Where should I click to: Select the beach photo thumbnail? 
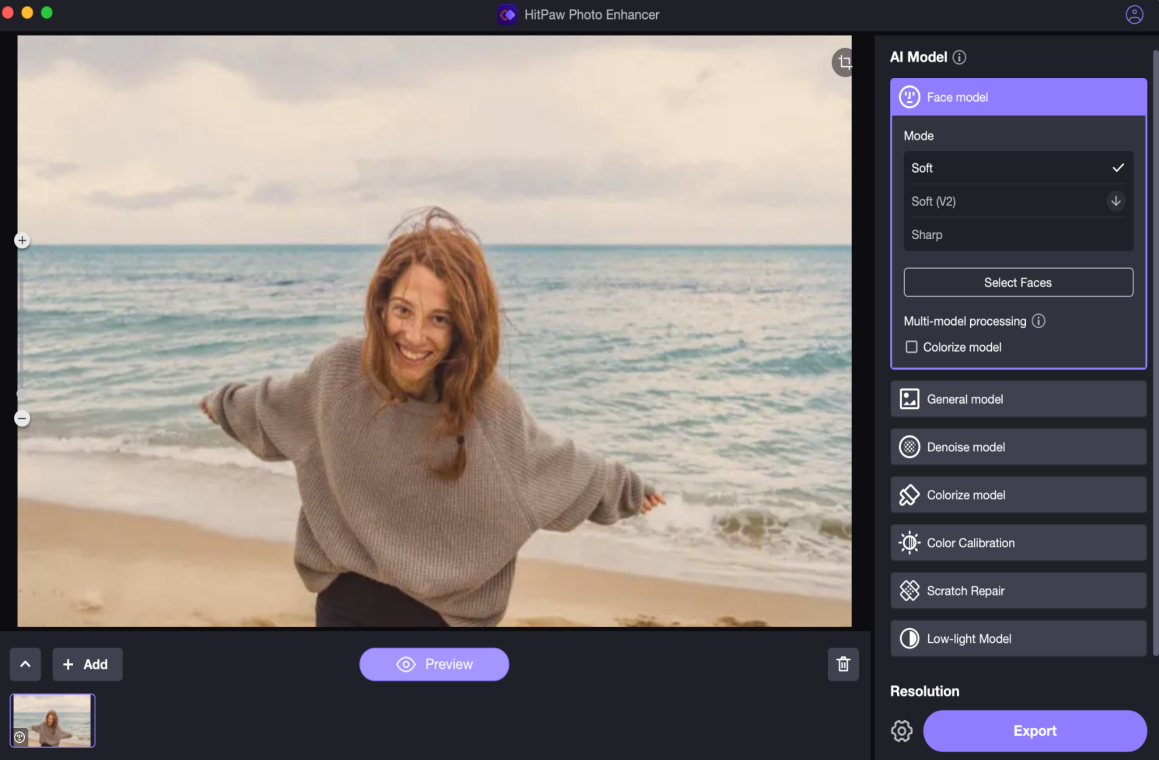pos(52,720)
